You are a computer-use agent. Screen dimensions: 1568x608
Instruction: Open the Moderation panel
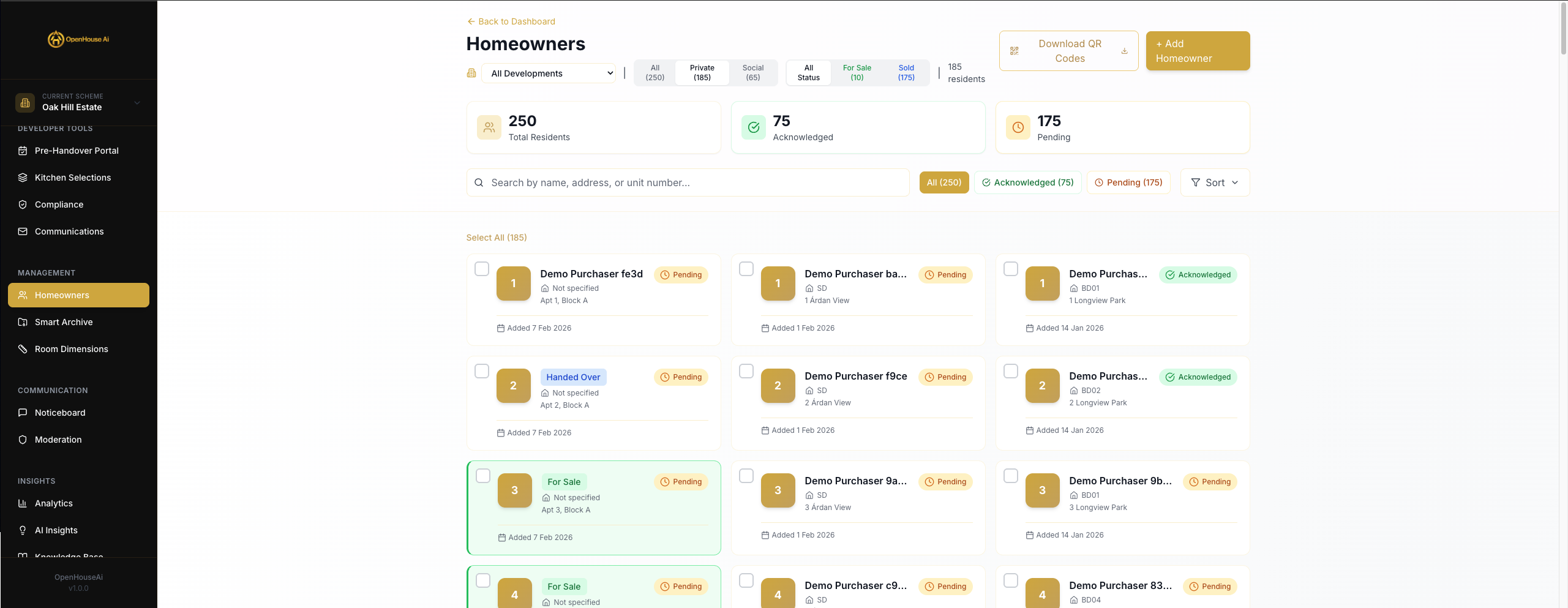[x=58, y=440]
